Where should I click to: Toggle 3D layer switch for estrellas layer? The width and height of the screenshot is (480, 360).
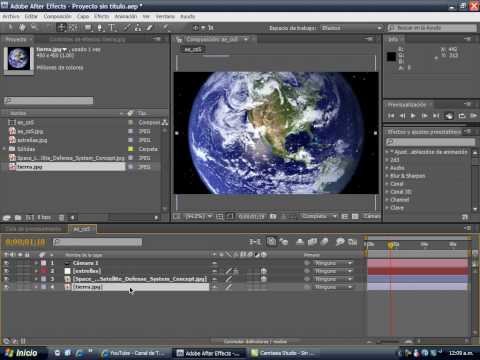point(264,271)
